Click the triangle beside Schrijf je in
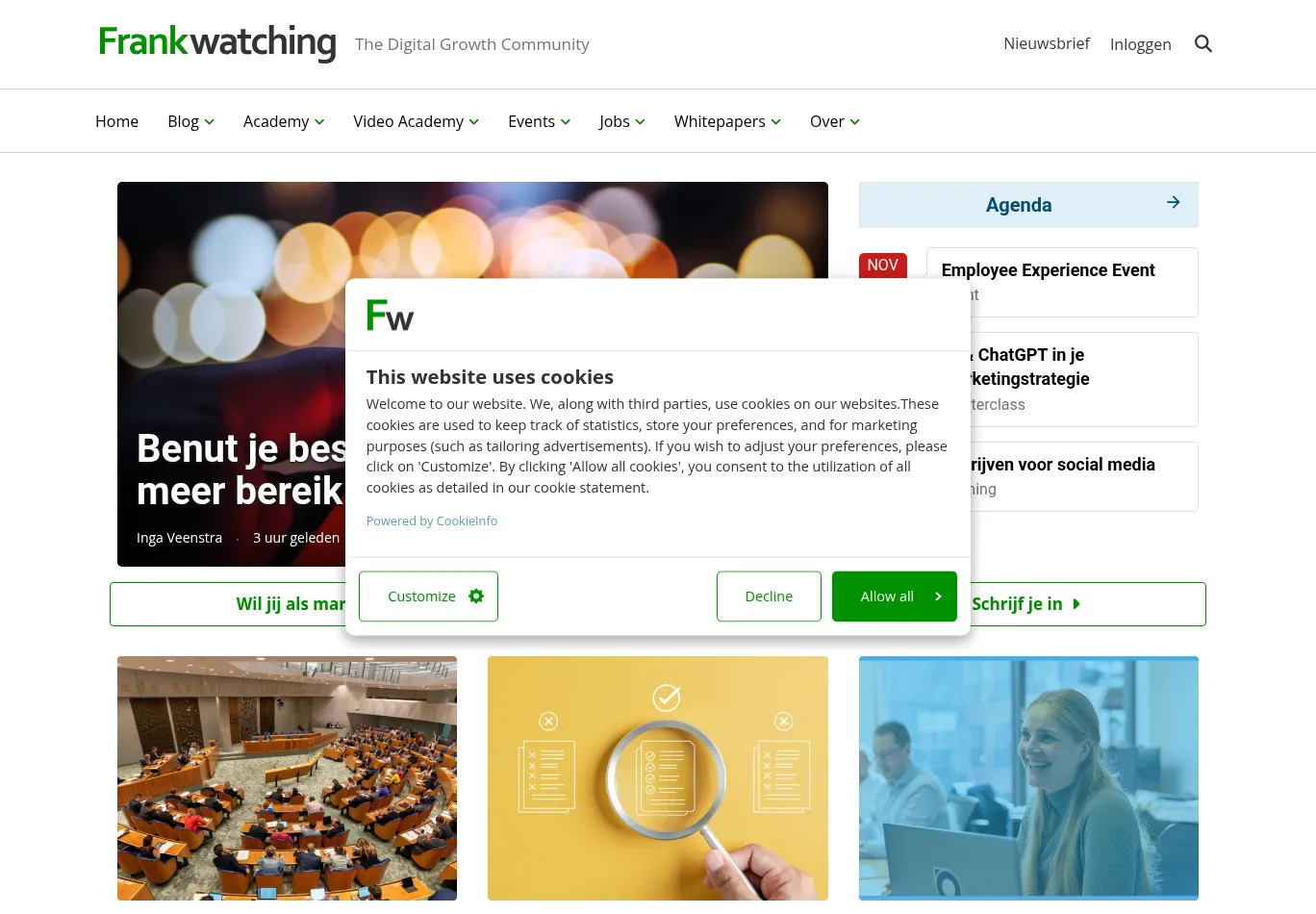1316x914 pixels. click(x=1076, y=604)
